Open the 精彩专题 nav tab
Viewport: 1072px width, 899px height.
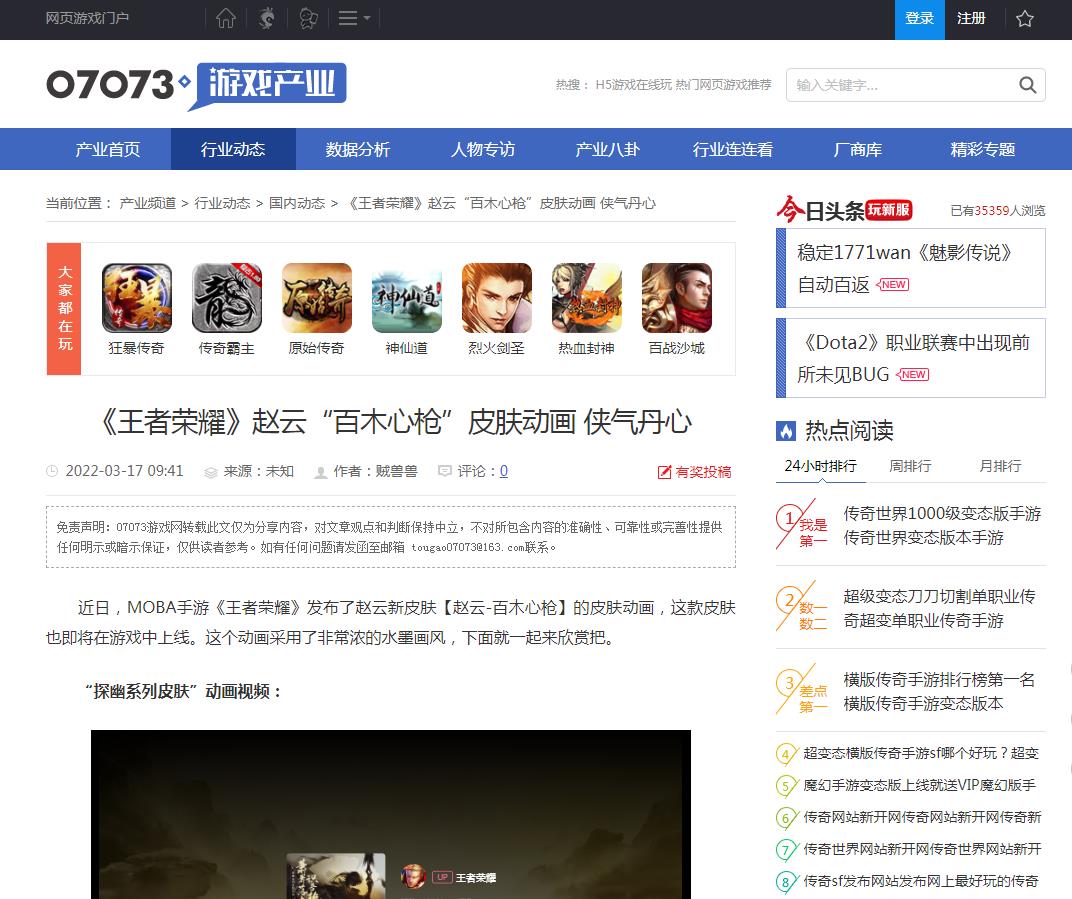pos(983,149)
